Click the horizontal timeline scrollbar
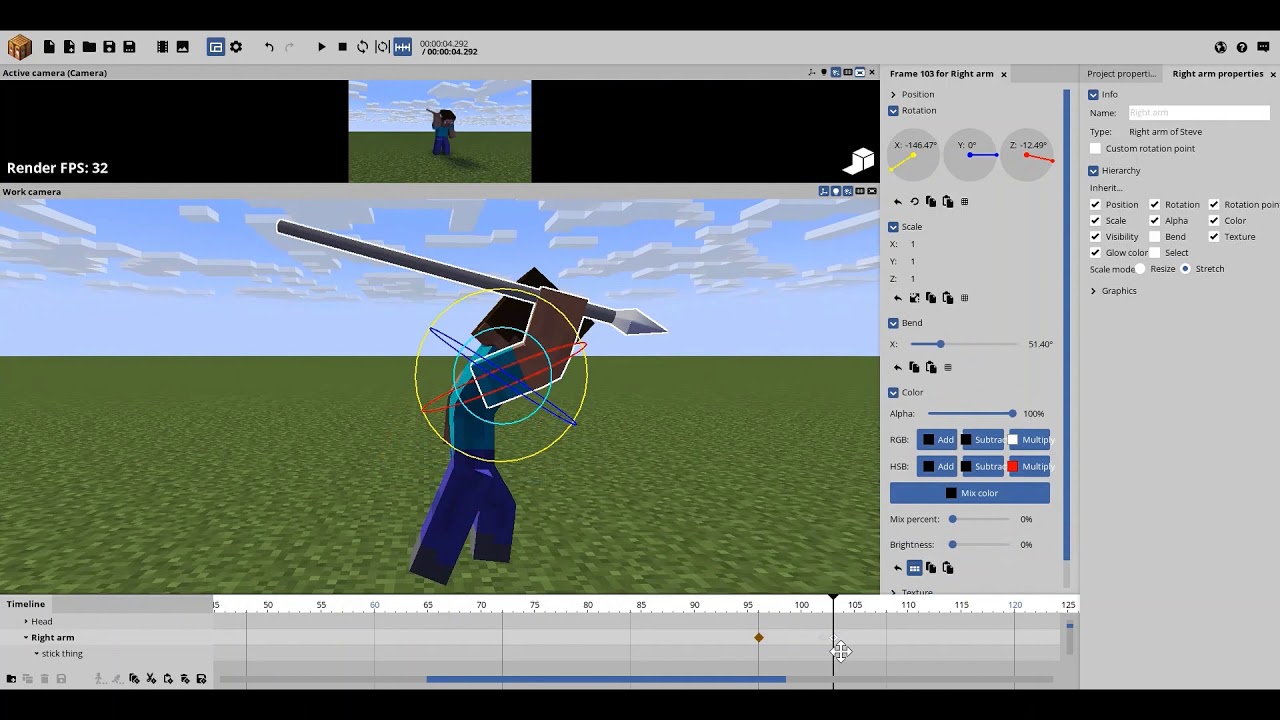This screenshot has width=1280, height=720. pos(606,680)
